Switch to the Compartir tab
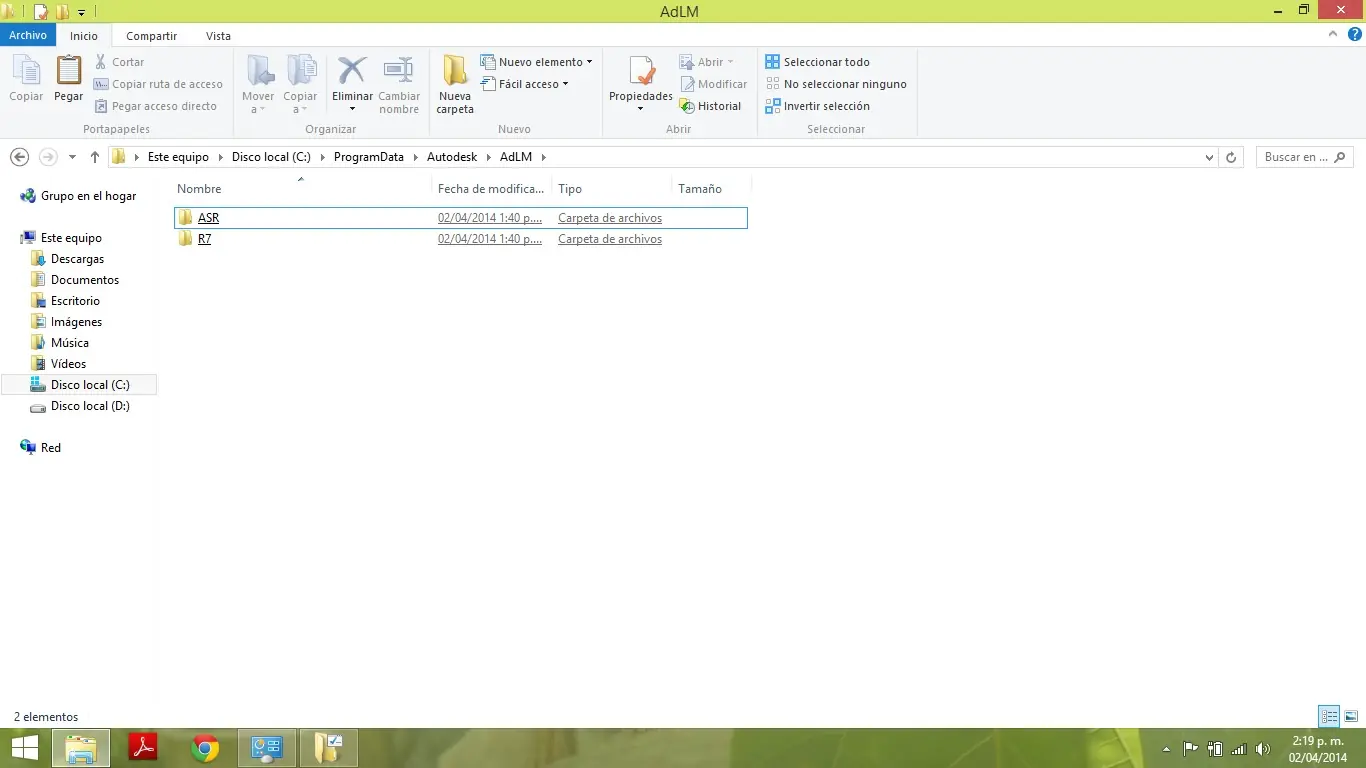This screenshot has width=1366, height=768. coord(151,36)
